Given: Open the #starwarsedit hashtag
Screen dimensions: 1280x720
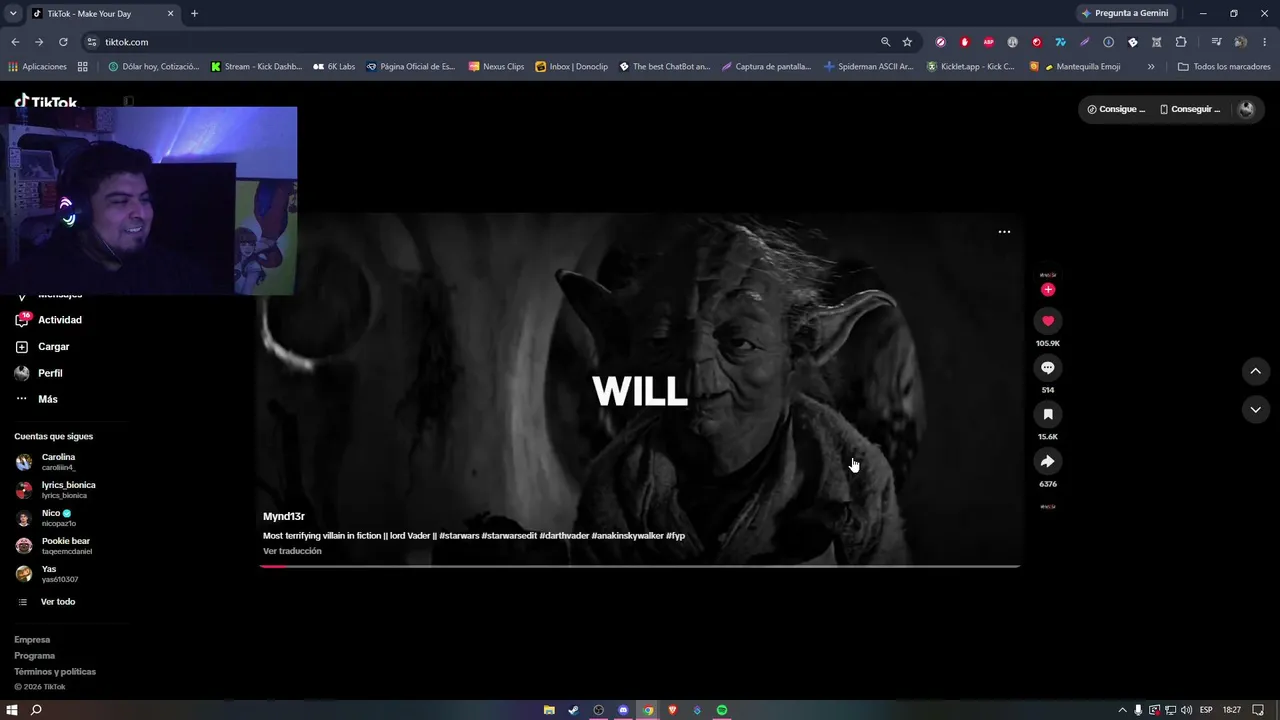Looking at the screenshot, I should pos(509,536).
